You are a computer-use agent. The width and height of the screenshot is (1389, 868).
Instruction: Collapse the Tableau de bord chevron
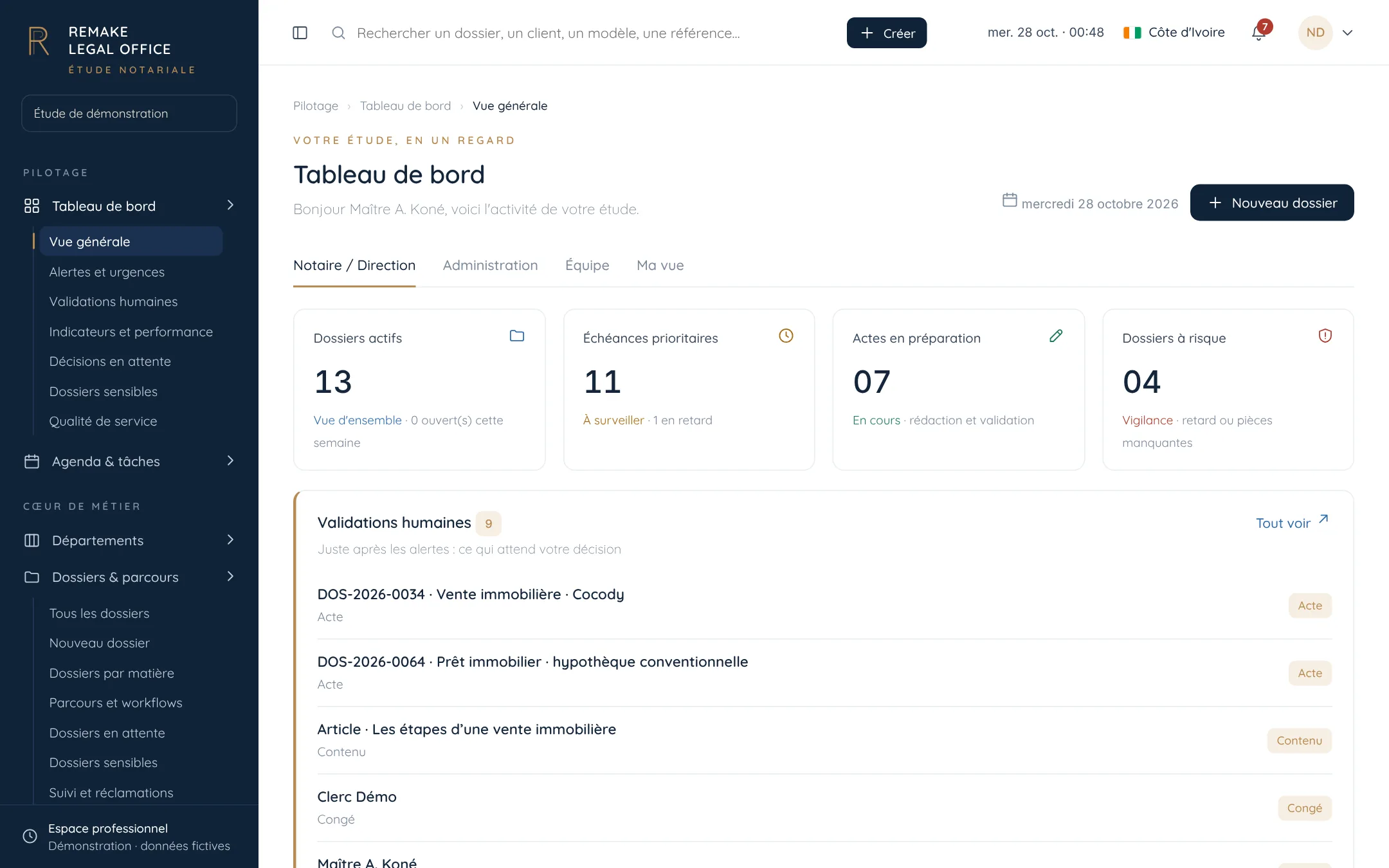(230, 205)
